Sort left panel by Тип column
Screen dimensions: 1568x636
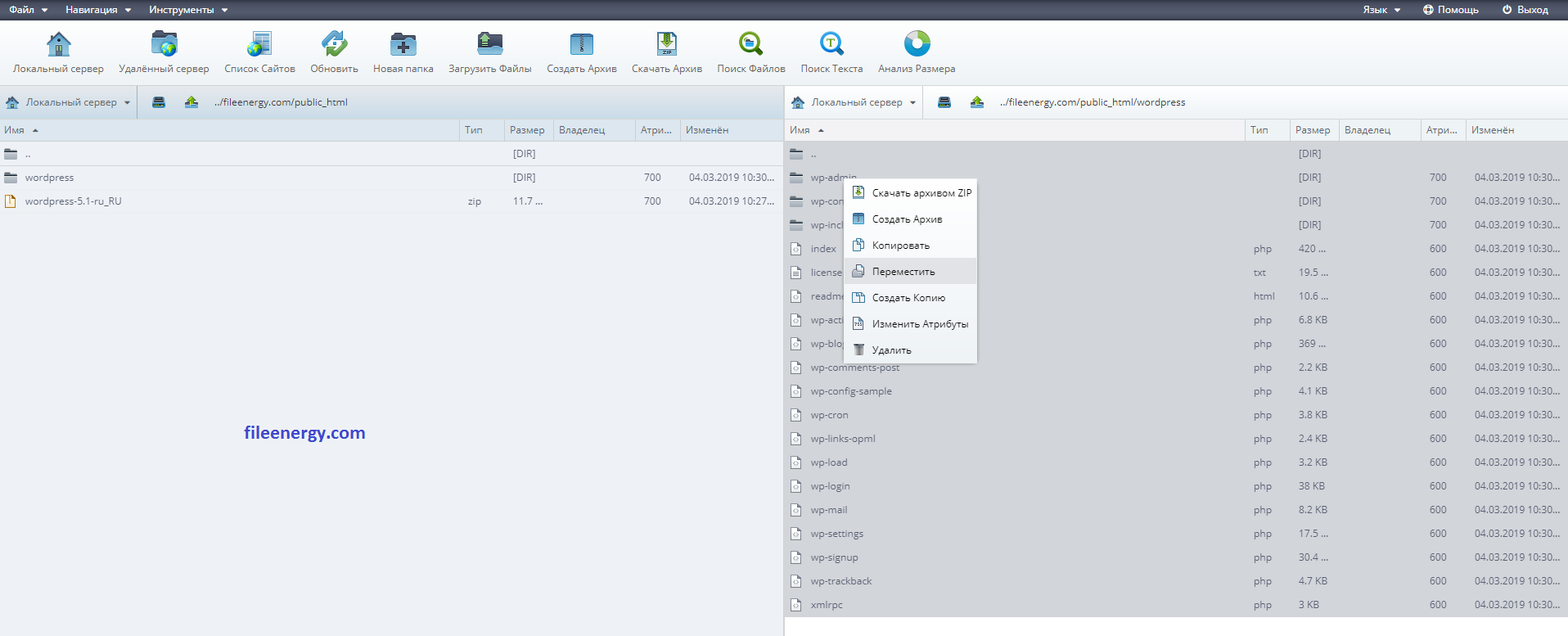pyautogui.click(x=482, y=130)
